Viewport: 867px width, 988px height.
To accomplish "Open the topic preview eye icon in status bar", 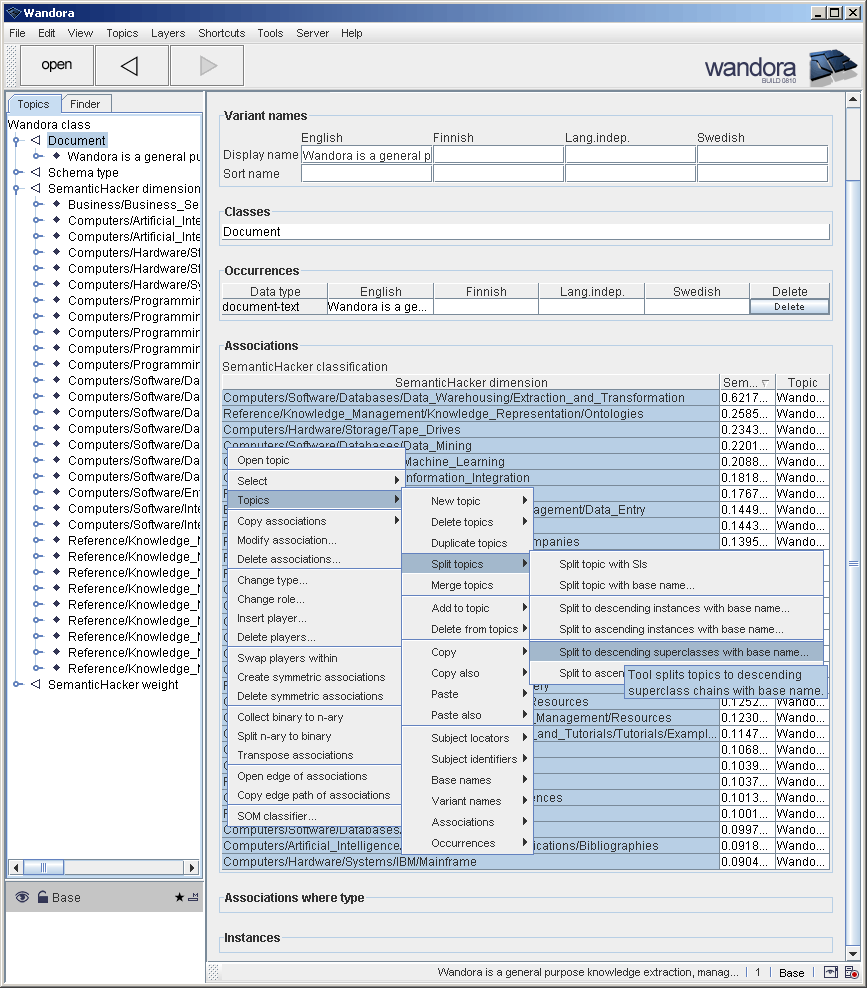I will pos(830,973).
